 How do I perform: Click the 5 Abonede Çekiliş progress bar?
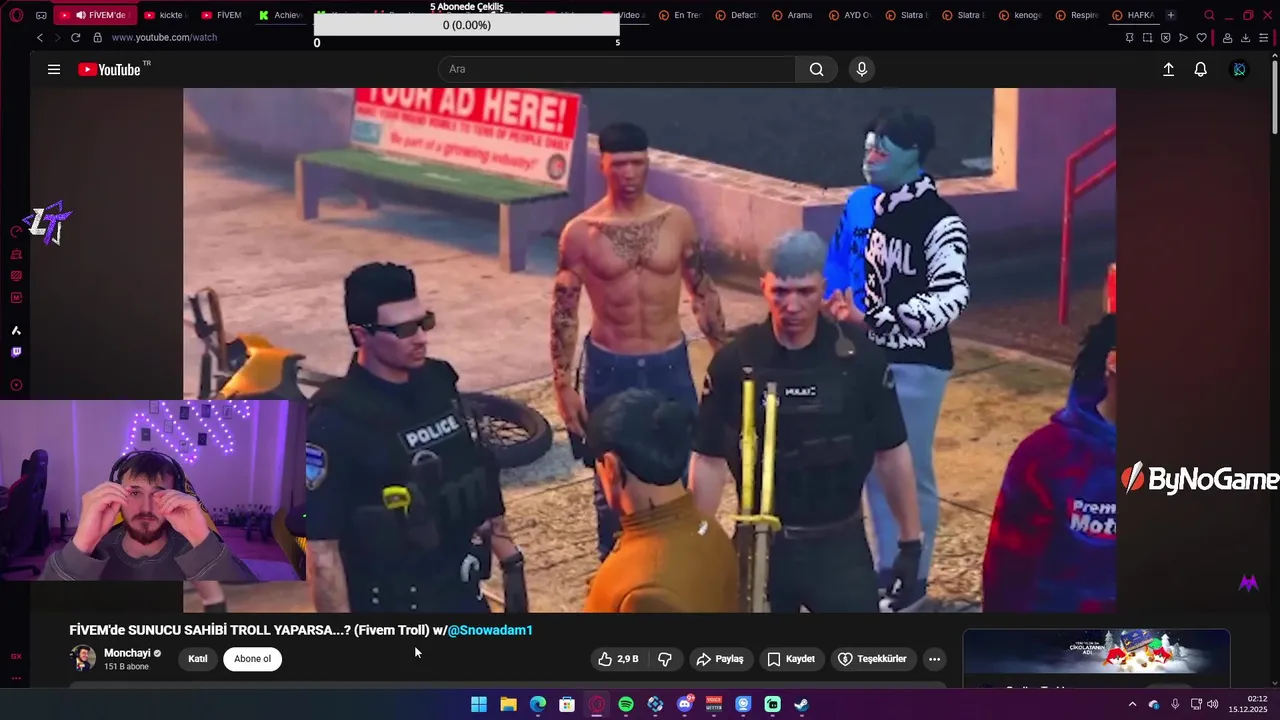467,25
